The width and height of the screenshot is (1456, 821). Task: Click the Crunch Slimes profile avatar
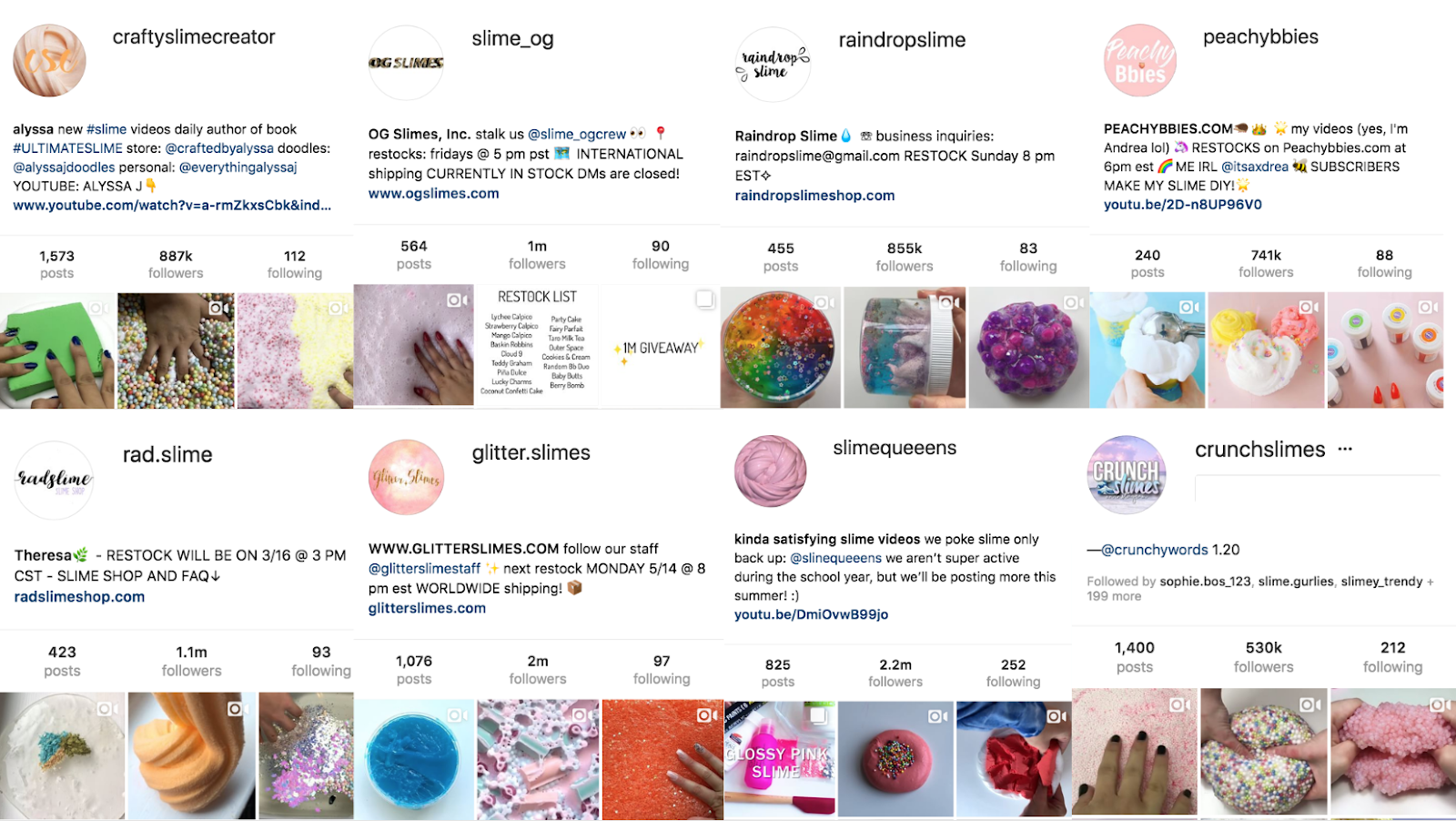click(x=1127, y=475)
